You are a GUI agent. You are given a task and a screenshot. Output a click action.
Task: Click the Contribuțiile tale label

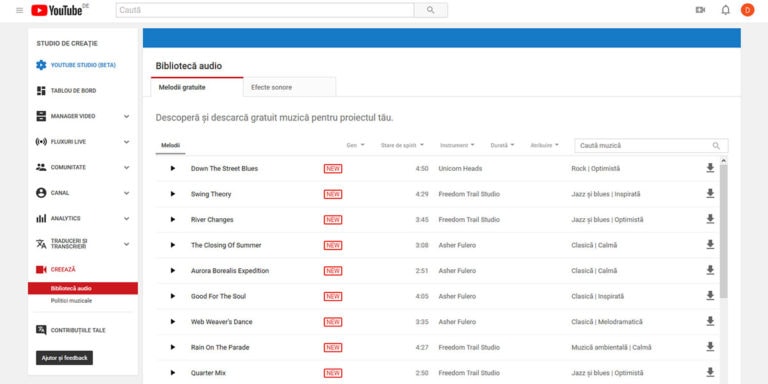click(x=78, y=330)
